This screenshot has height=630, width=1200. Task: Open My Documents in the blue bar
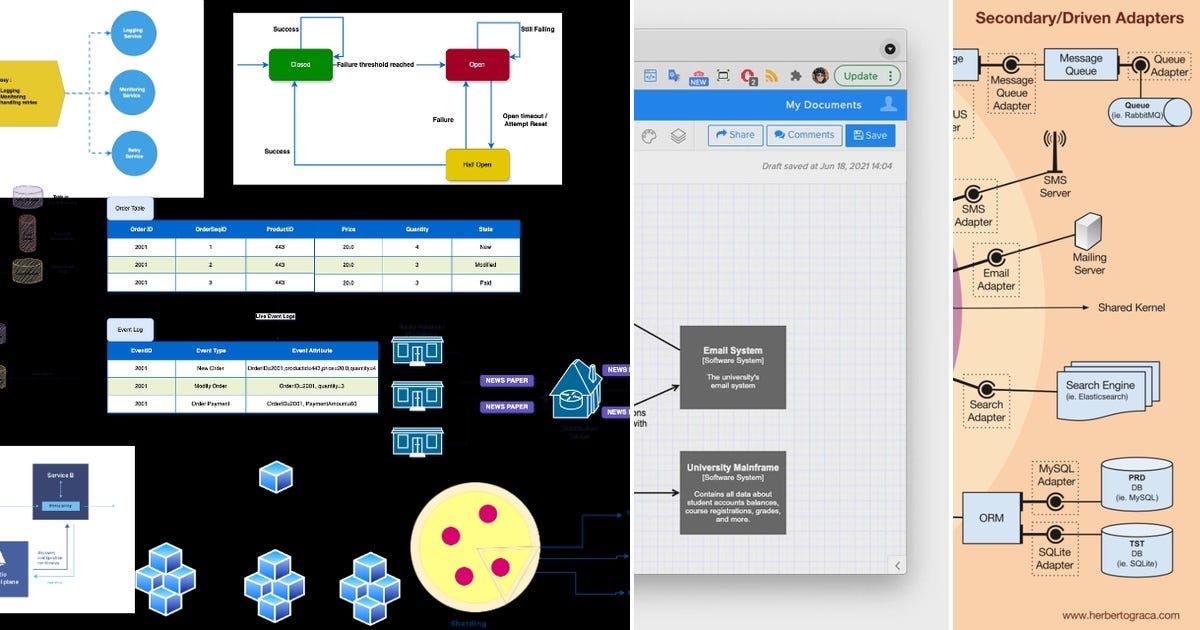[824, 104]
